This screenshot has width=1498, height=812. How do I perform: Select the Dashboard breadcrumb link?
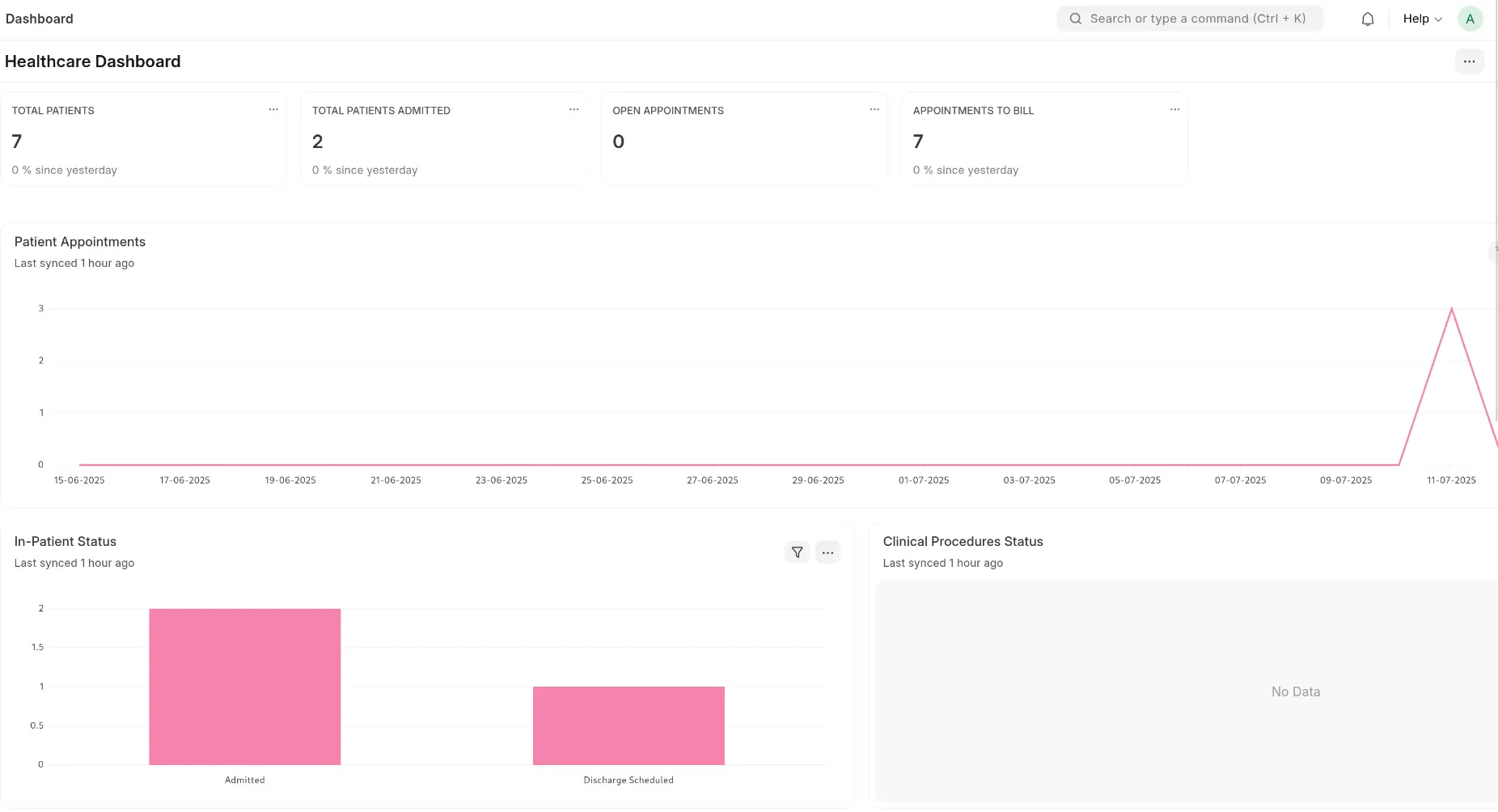pyautogui.click(x=39, y=18)
